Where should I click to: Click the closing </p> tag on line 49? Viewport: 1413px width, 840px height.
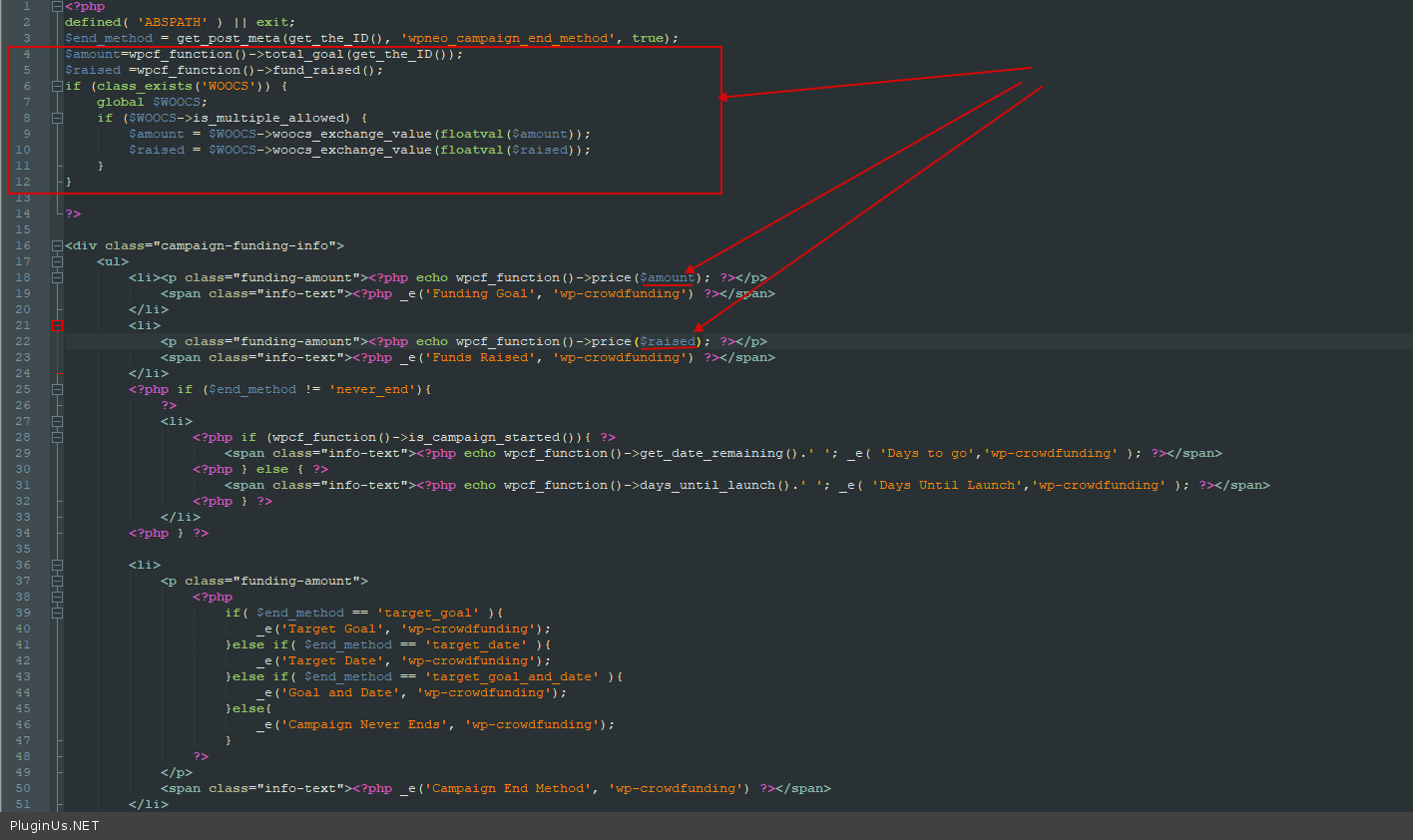tap(177, 772)
